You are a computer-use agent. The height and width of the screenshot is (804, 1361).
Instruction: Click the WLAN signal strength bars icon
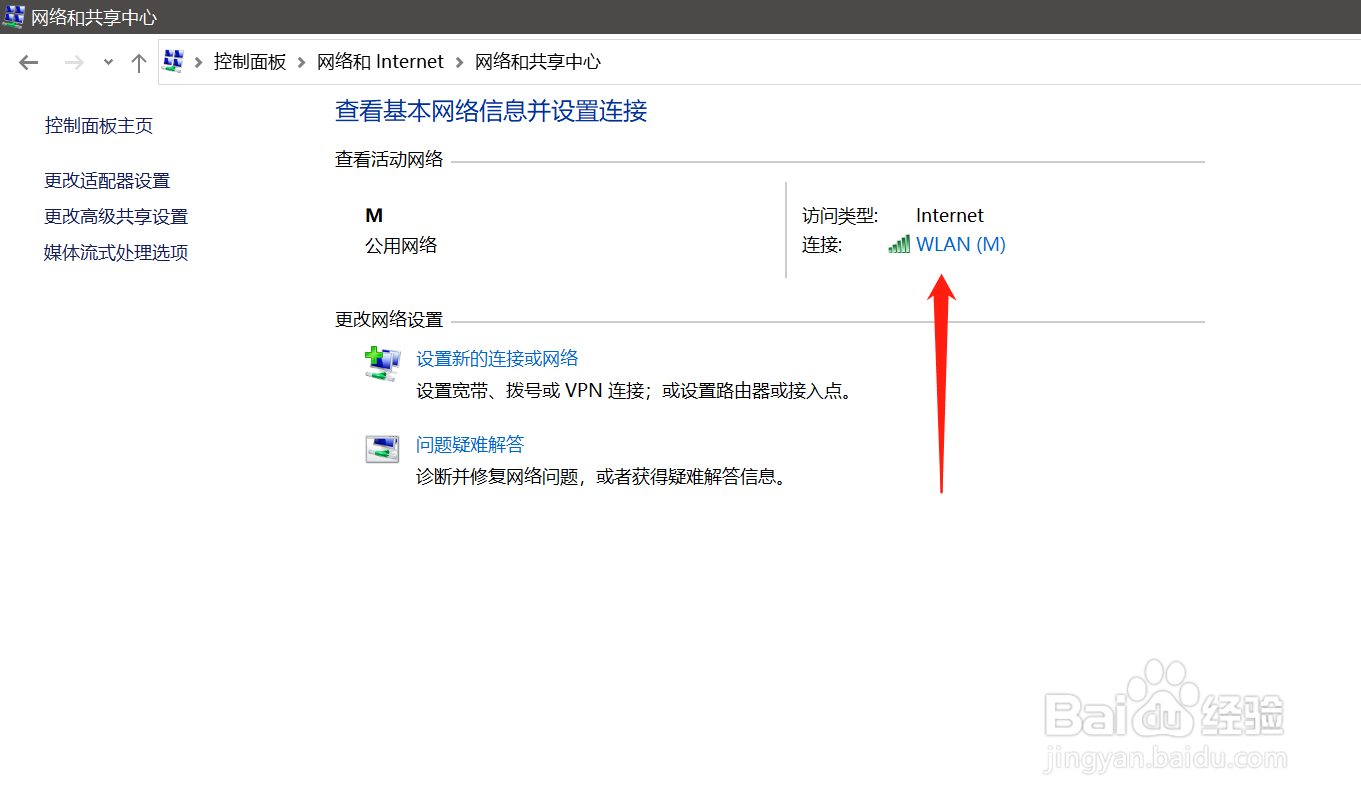click(898, 243)
